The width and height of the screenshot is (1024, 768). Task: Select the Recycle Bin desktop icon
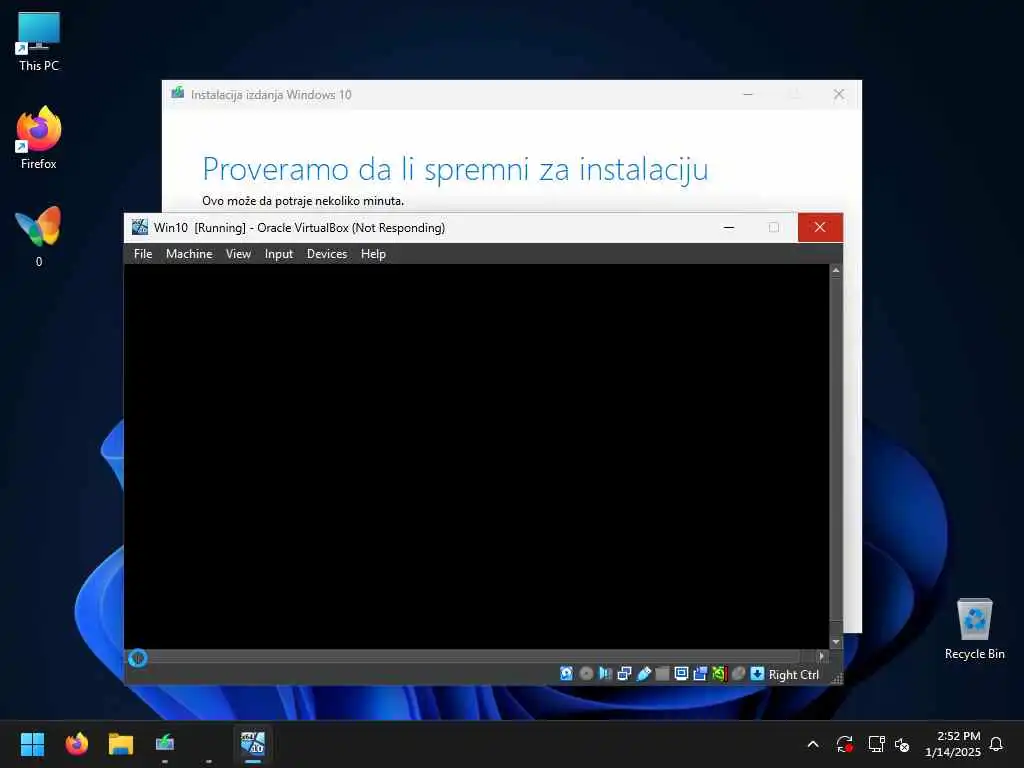click(x=974, y=629)
